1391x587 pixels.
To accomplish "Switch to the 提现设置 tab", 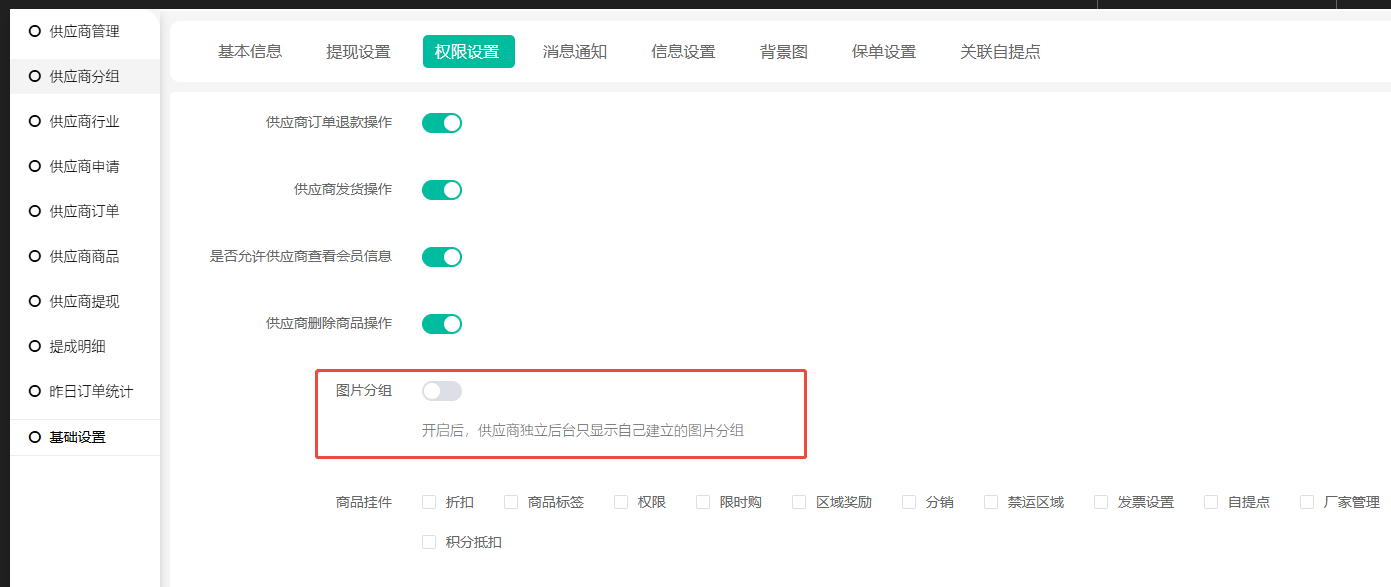I will [x=358, y=52].
